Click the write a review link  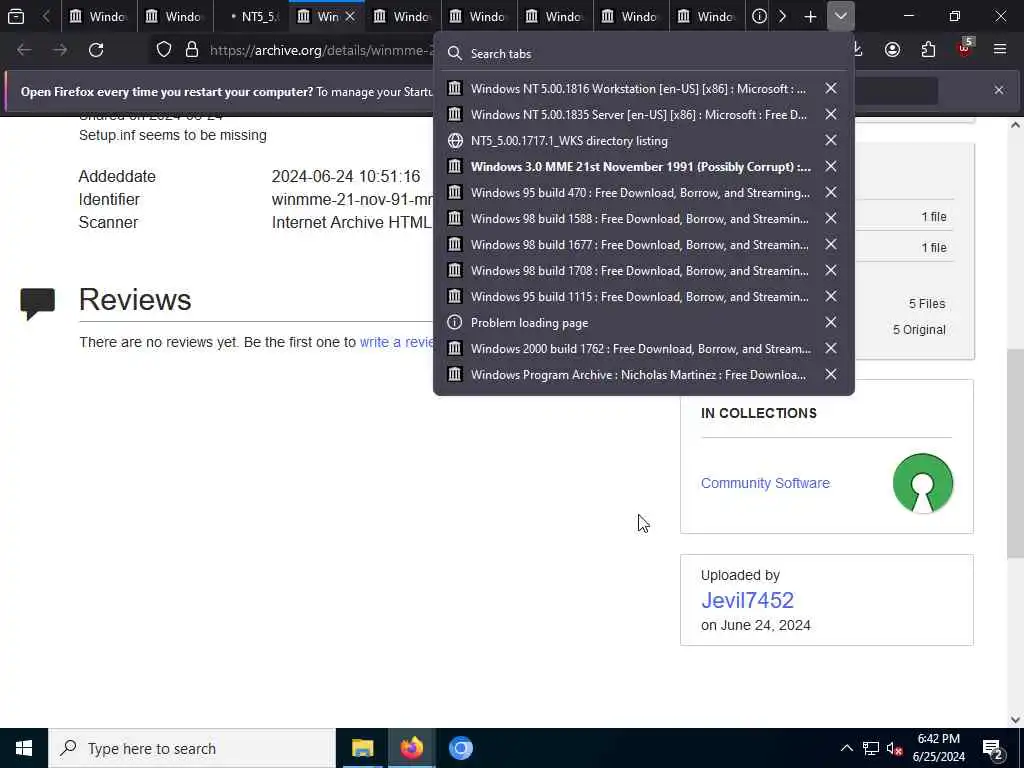[397, 342]
